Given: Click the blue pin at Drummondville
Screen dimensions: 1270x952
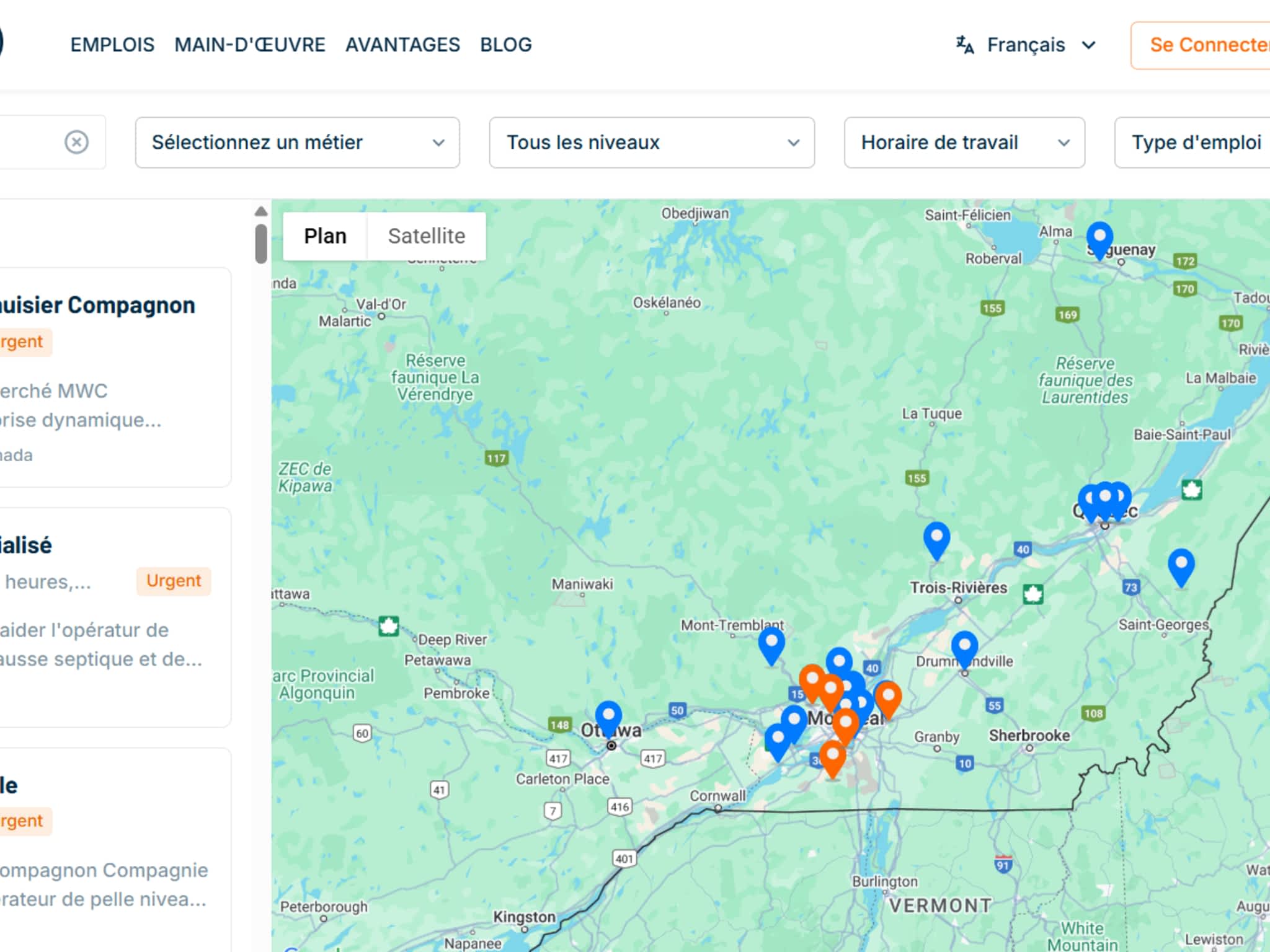Looking at the screenshot, I should pyautogui.click(x=964, y=647).
